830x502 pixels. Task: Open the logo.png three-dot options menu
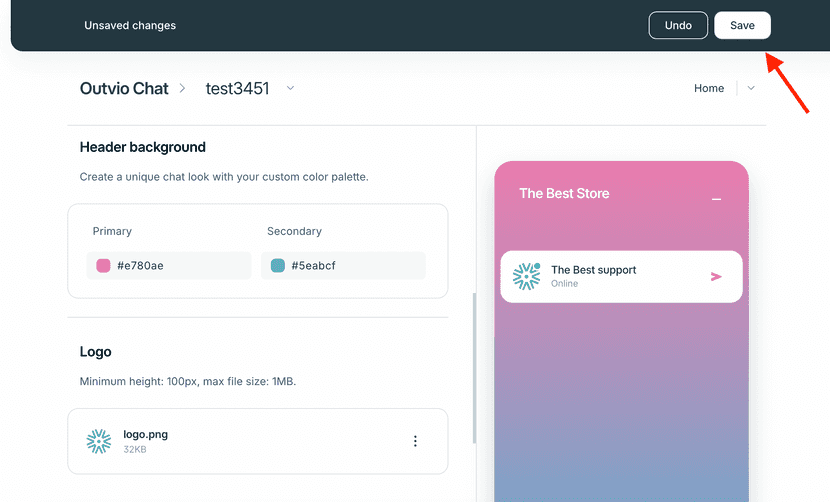pyautogui.click(x=415, y=441)
